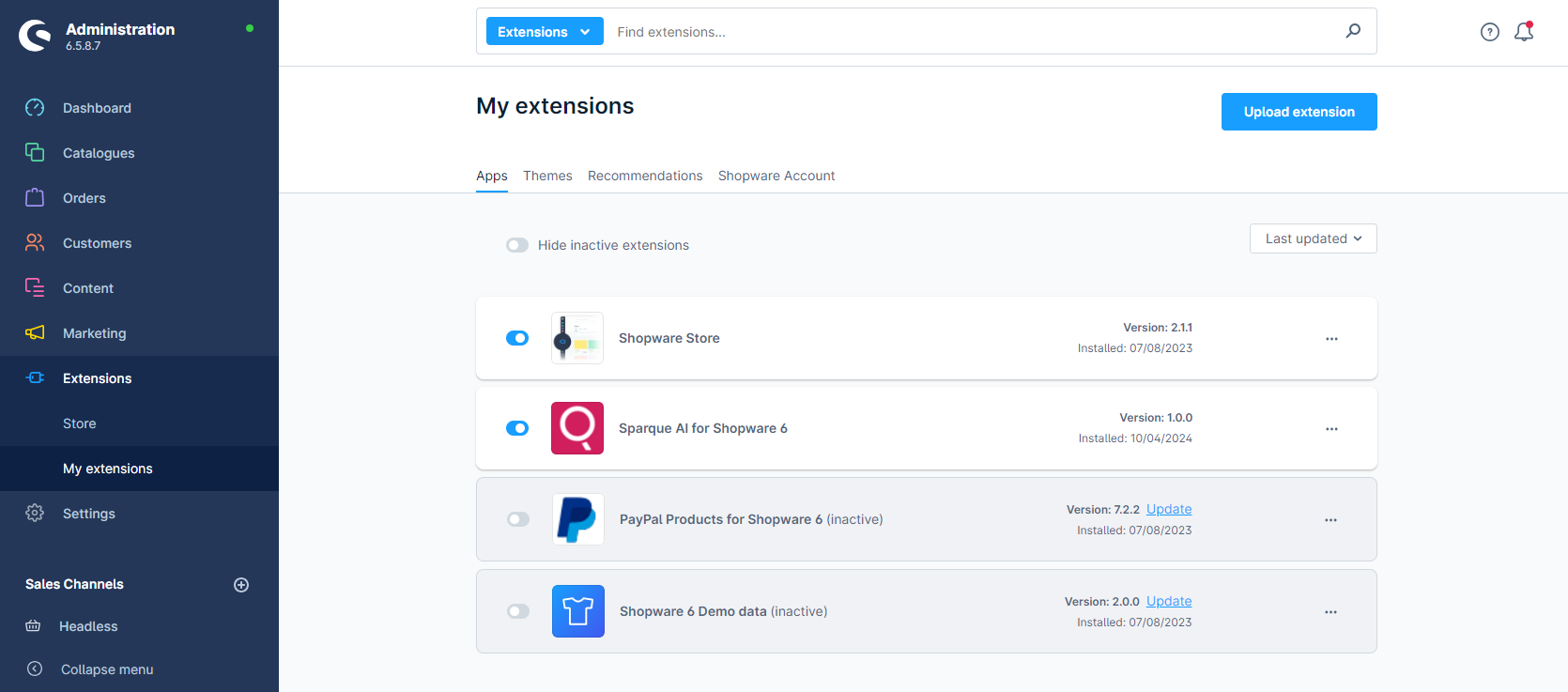Toggle Hide inactive extensions switch
The width and height of the screenshot is (1568, 692).
click(x=517, y=245)
